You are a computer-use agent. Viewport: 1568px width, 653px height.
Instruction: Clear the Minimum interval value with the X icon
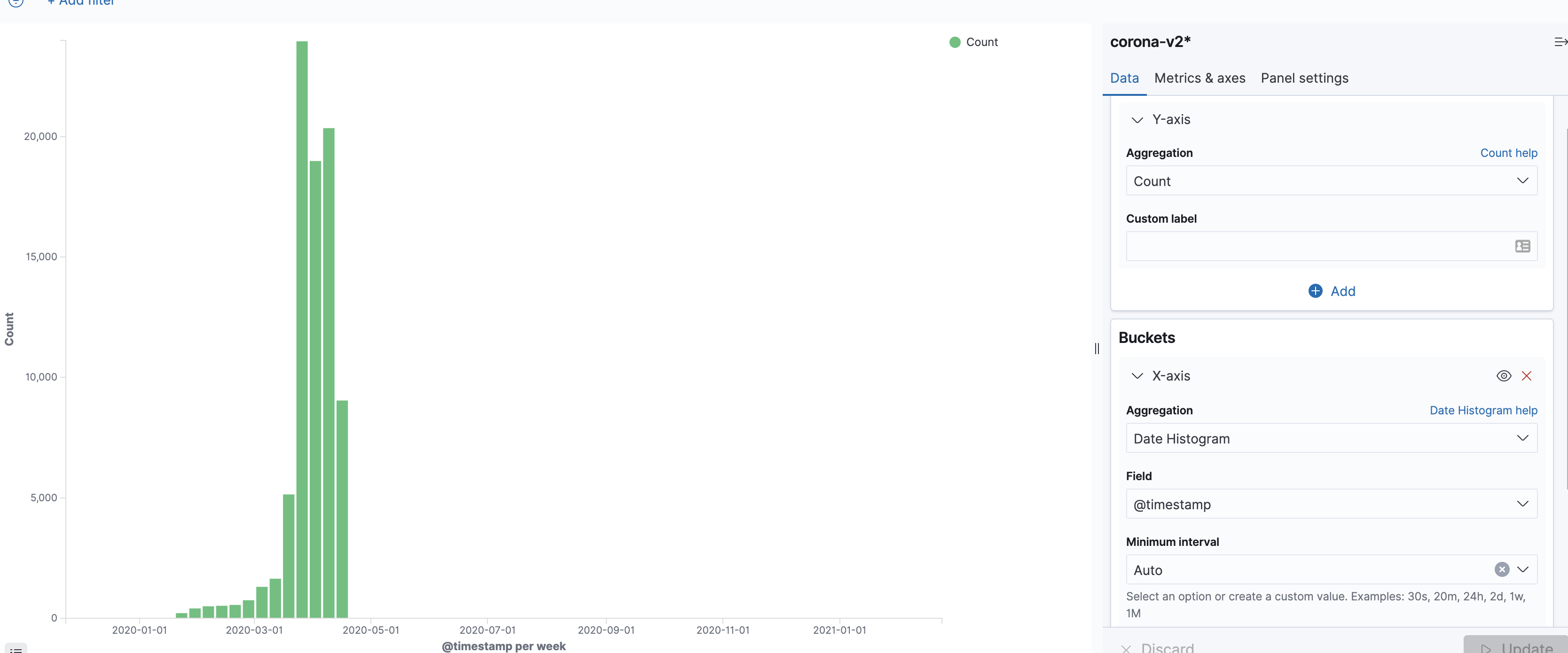(1502, 569)
